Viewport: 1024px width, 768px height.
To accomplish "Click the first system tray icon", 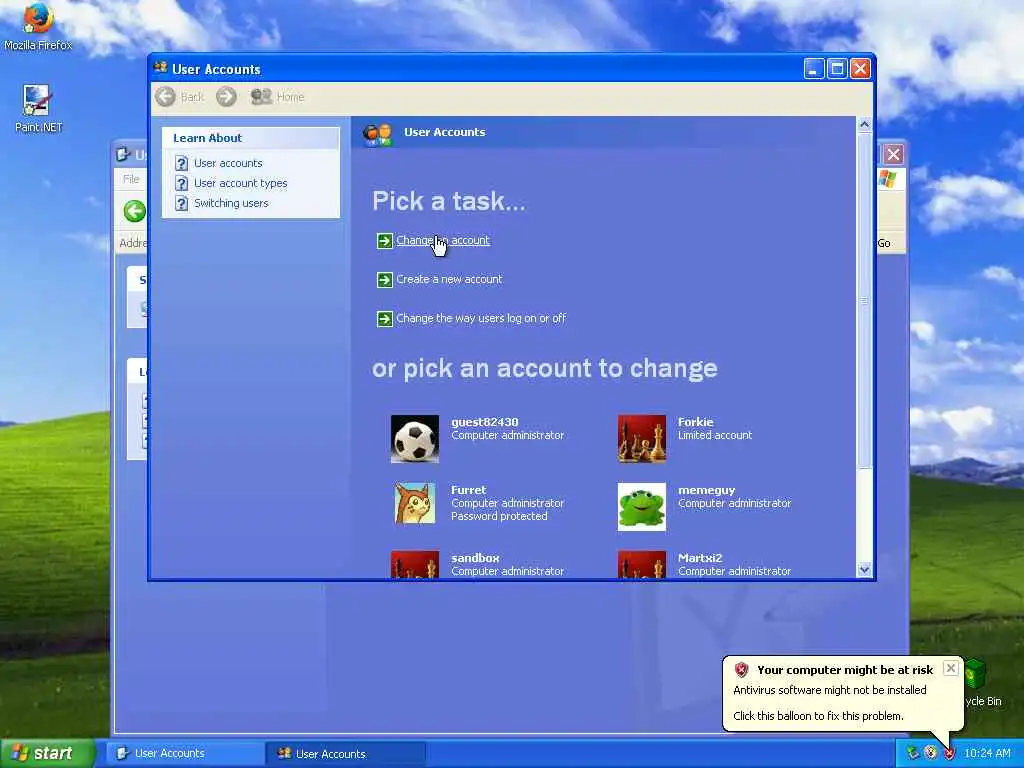I will 912,754.
